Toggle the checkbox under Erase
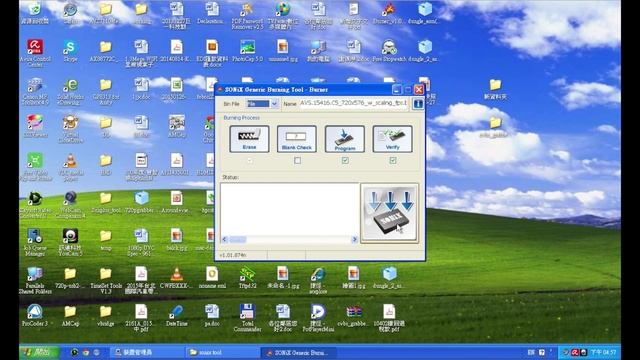This screenshot has height=360, width=640. tap(249, 160)
